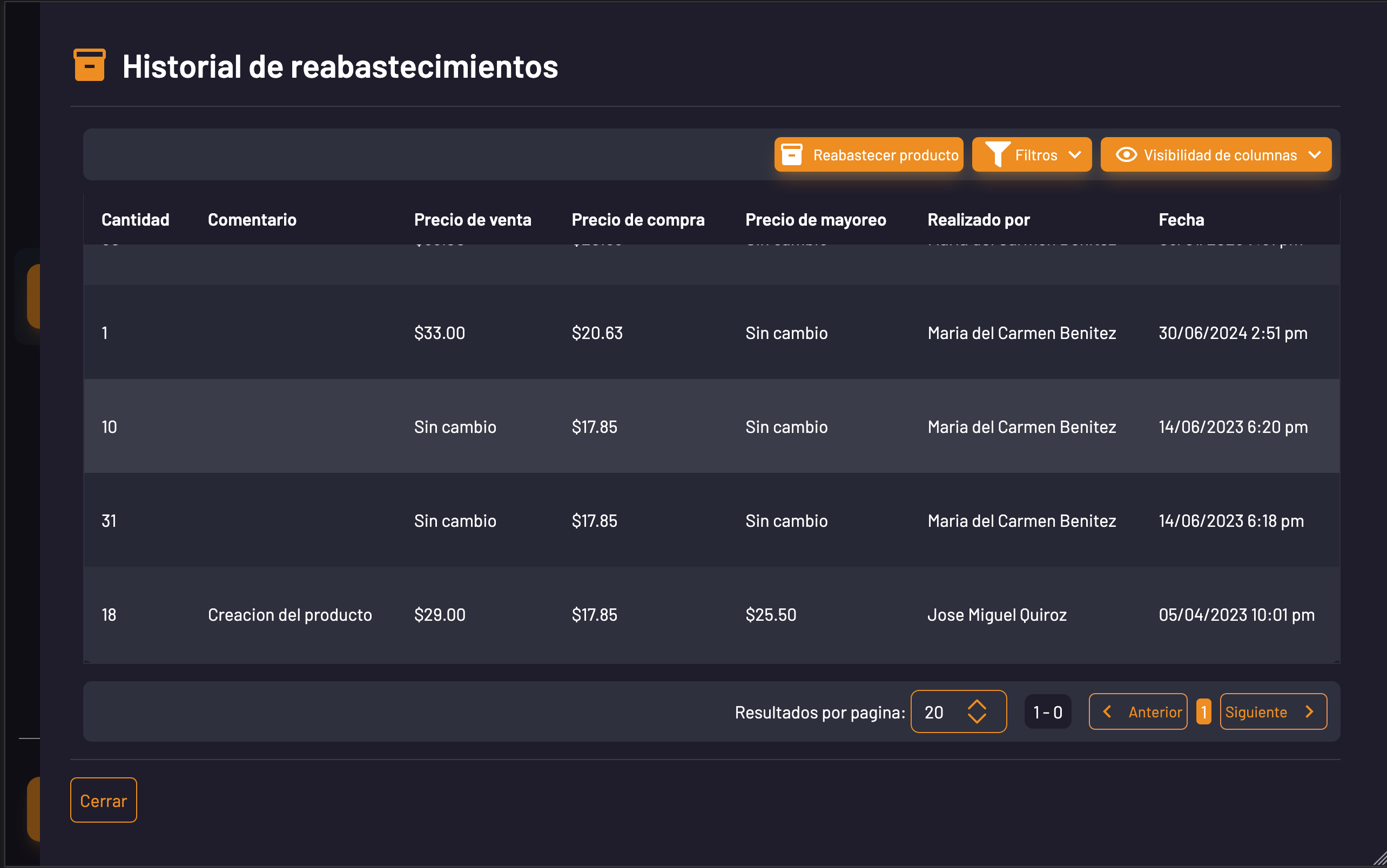Click the box icon next to Historial de reabastecimientos

(89, 65)
